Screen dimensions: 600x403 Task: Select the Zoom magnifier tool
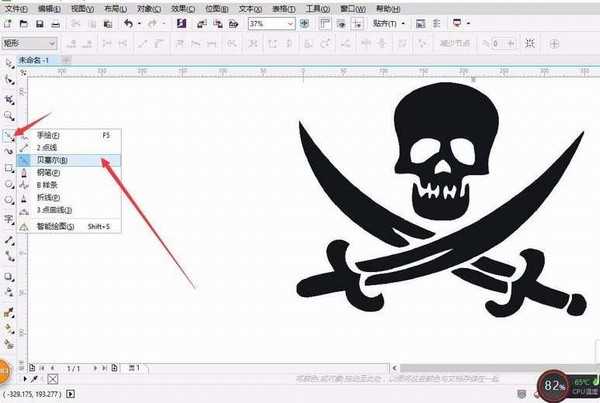(9, 116)
